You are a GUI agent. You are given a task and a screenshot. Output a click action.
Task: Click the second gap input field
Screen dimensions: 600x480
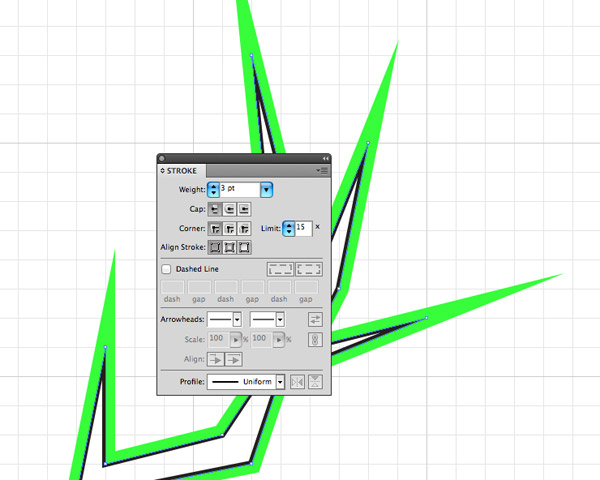pos(253,287)
